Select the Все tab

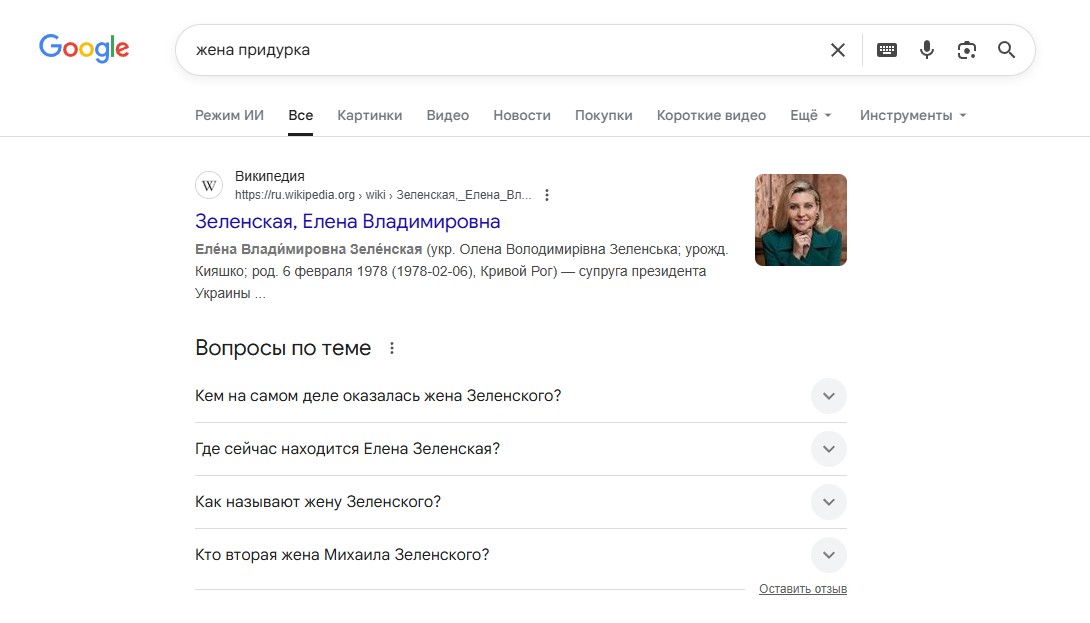[x=300, y=115]
